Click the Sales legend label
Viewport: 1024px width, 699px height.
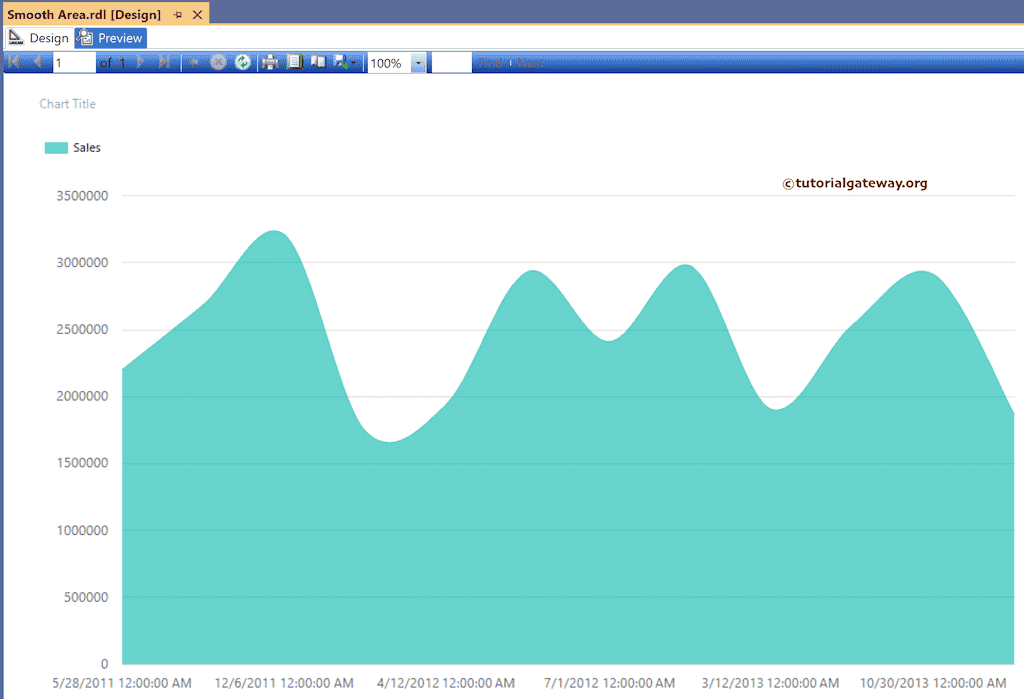pos(87,148)
